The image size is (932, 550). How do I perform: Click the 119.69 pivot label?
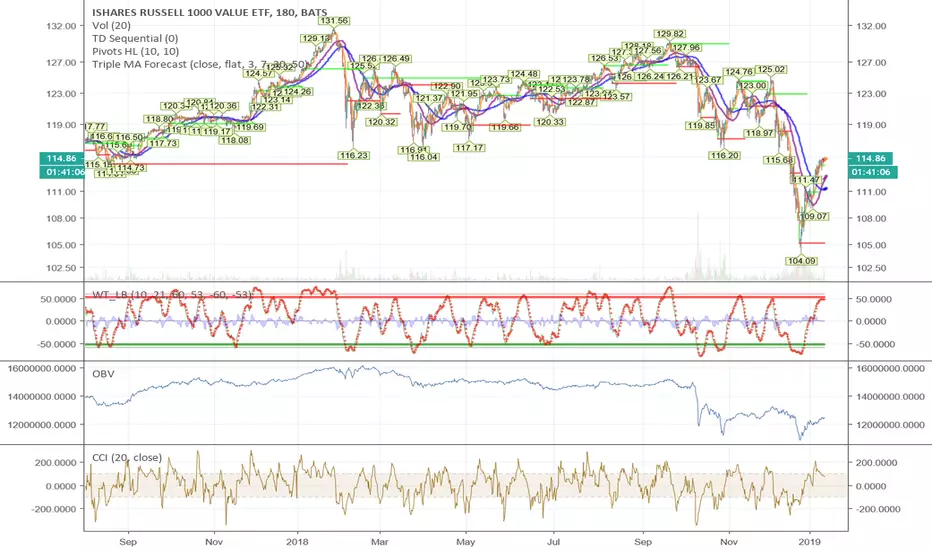coord(250,127)
